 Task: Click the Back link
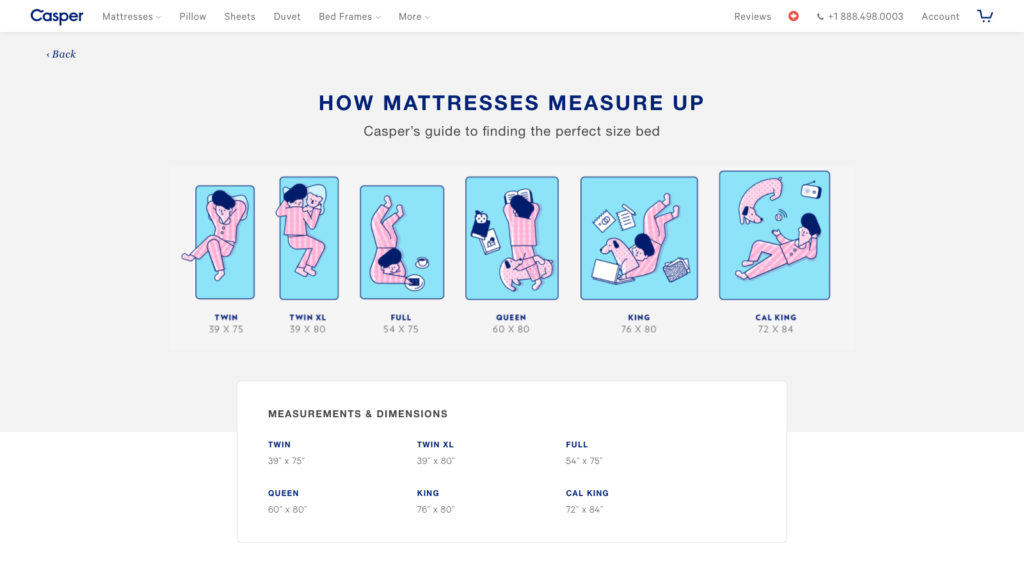pyautogui.click(x=60, y=53)
